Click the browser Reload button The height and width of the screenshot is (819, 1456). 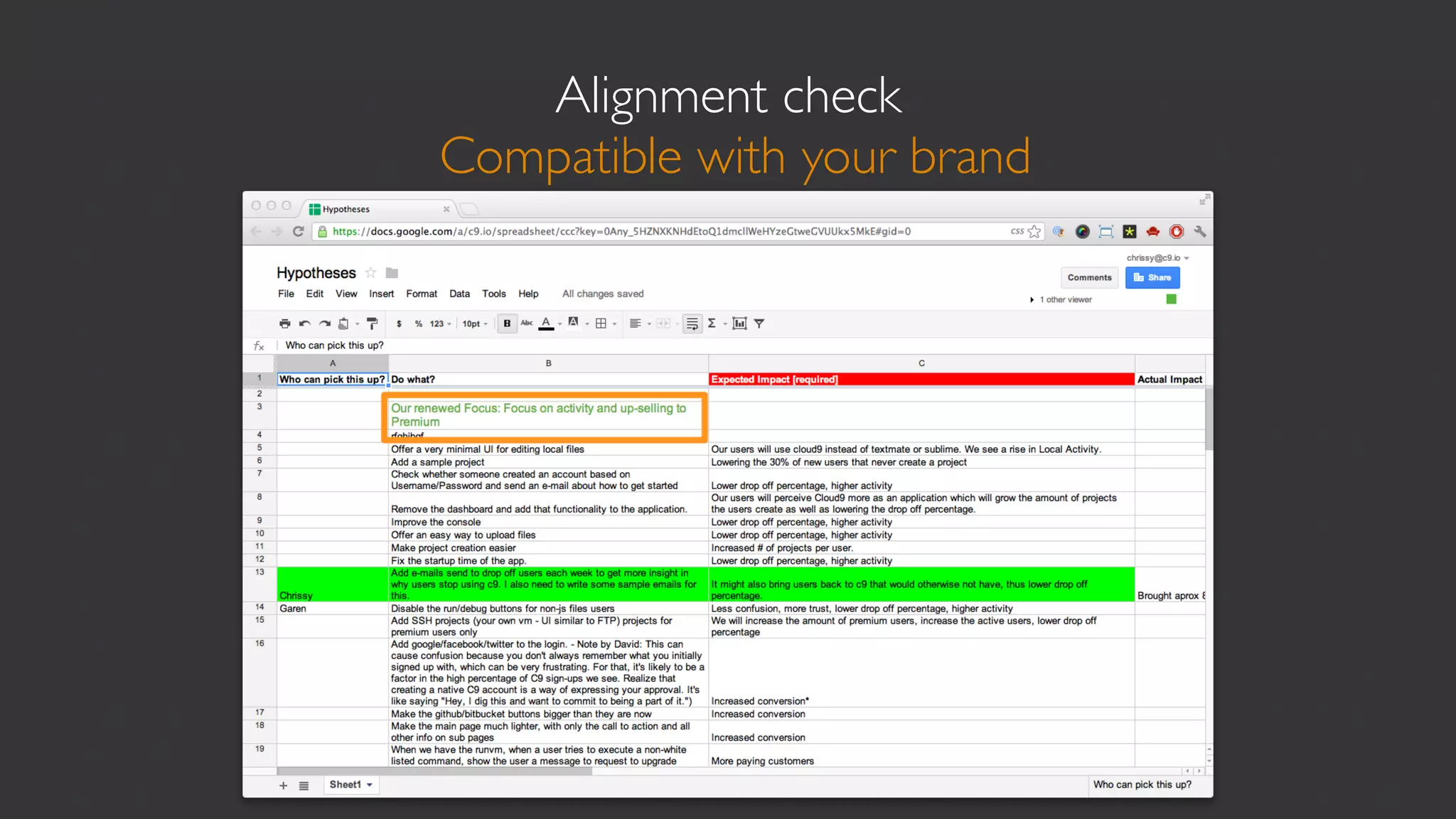click(299, 231)
